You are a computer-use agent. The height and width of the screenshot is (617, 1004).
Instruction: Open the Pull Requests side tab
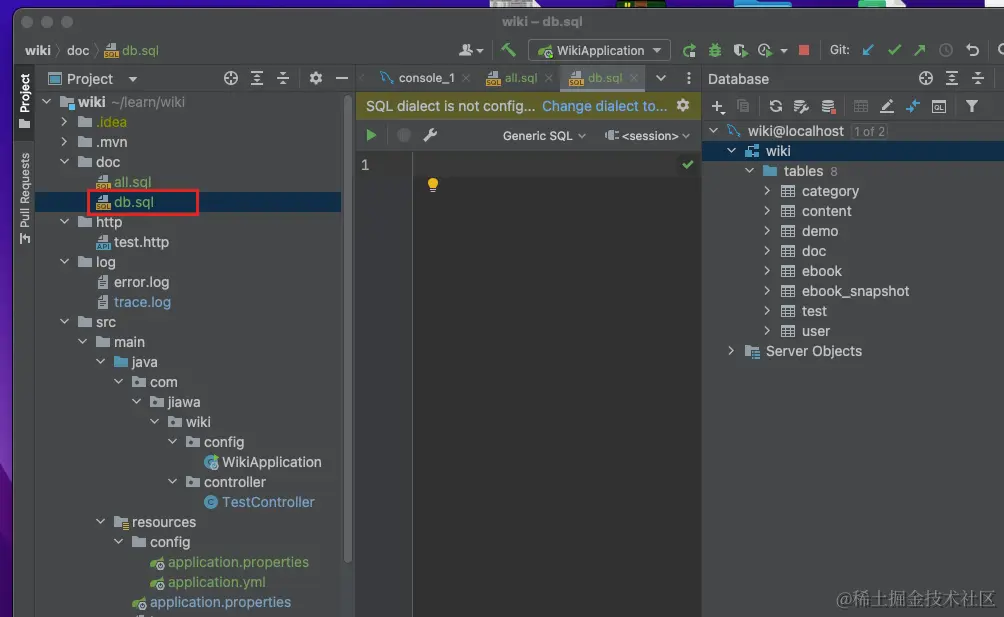[24, 198]
